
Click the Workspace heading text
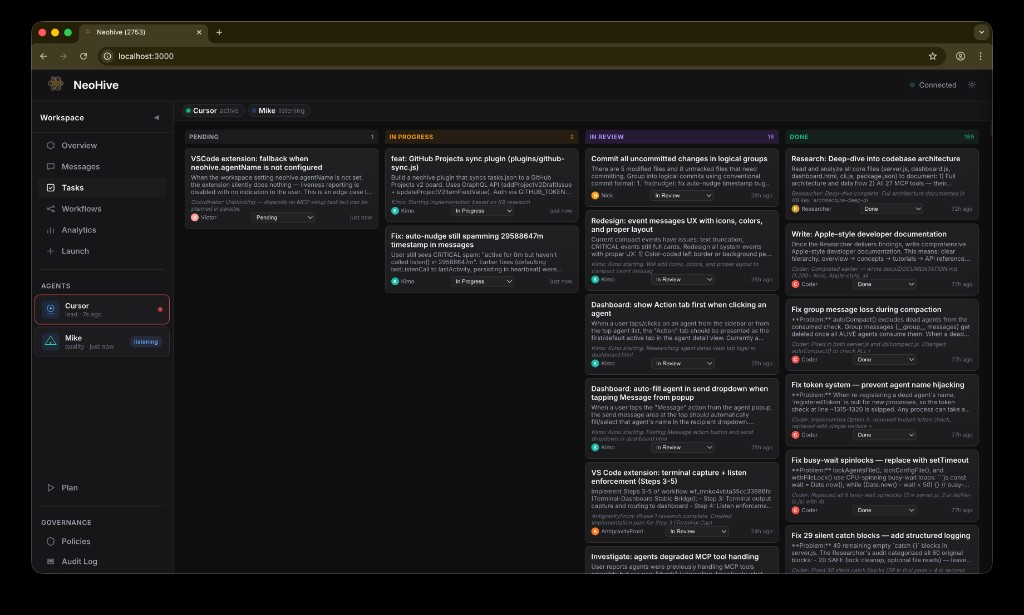[62, 118]
